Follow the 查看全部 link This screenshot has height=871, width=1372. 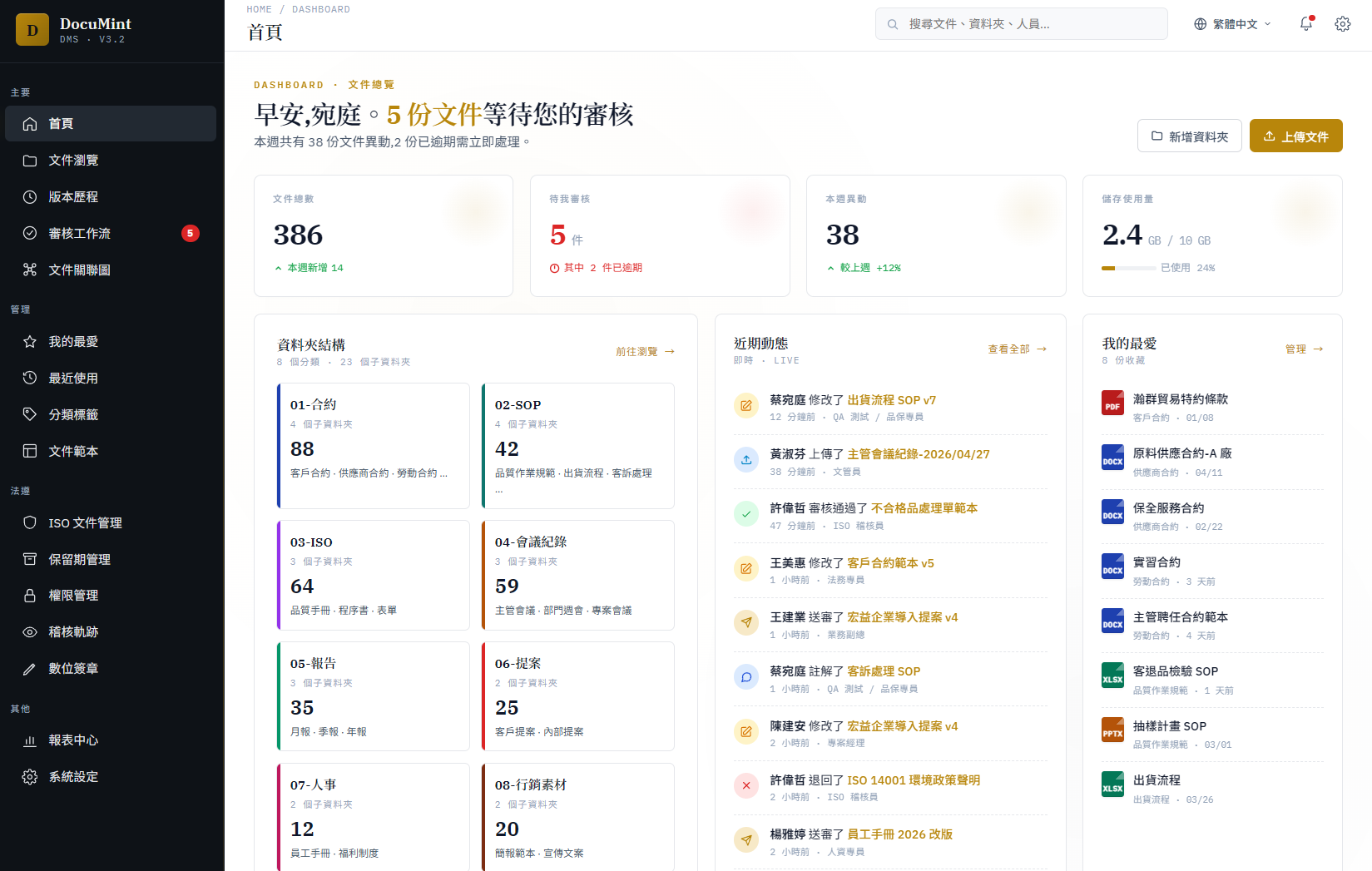click(1017, 349)
